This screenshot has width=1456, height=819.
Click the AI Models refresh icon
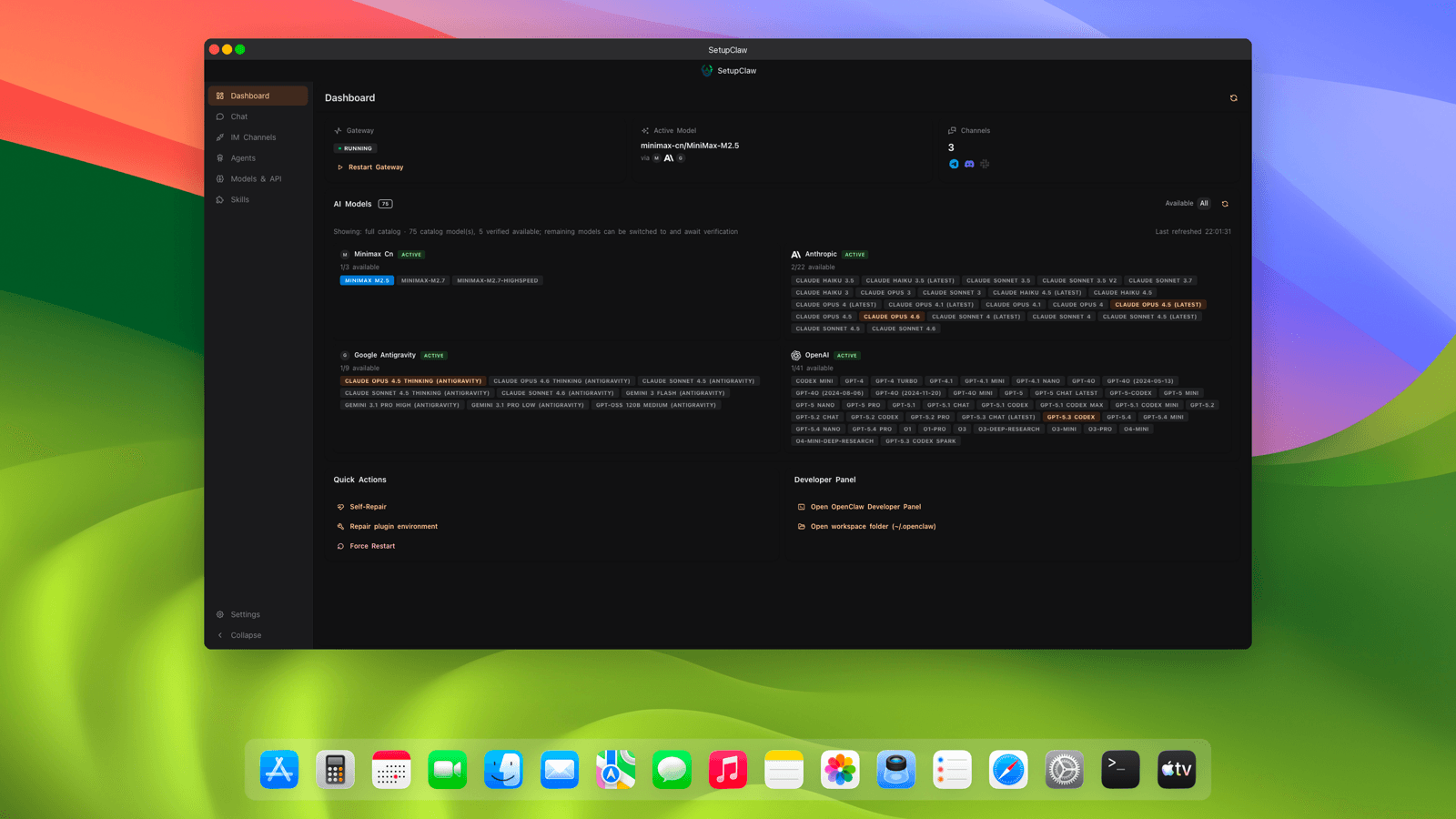tap(1225, 204)
